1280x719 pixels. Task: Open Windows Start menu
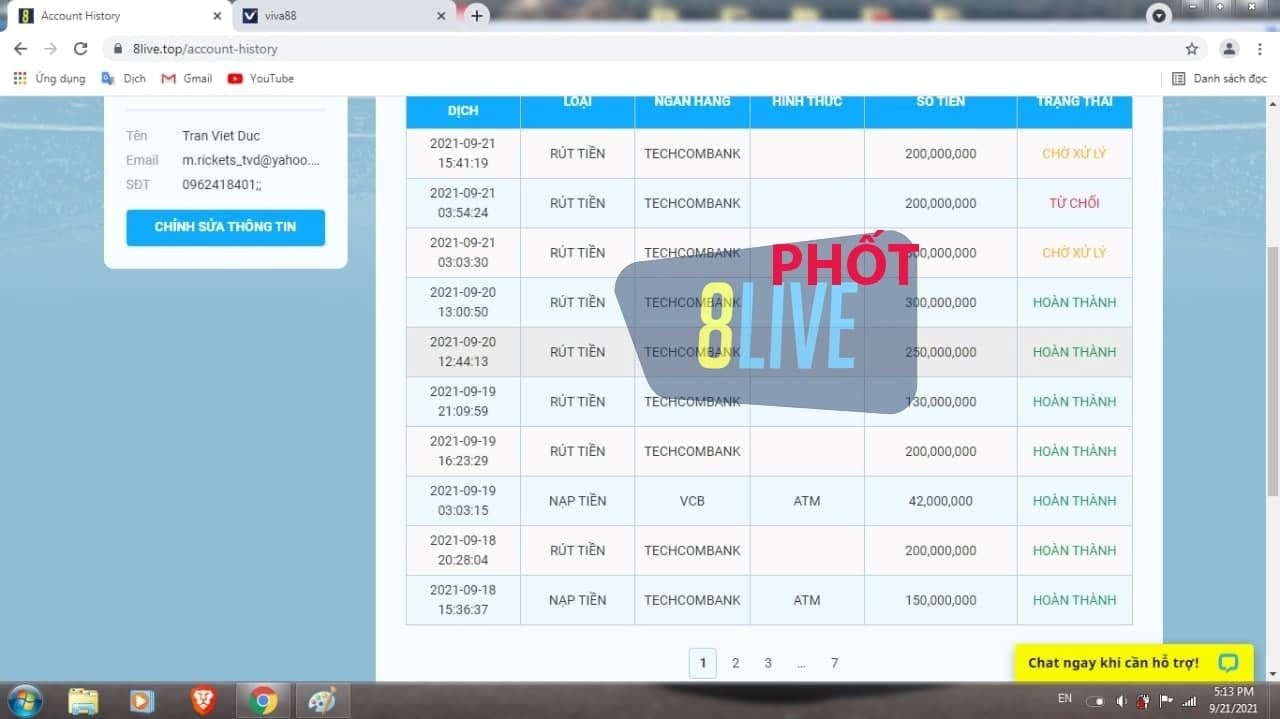pos(24,700)
